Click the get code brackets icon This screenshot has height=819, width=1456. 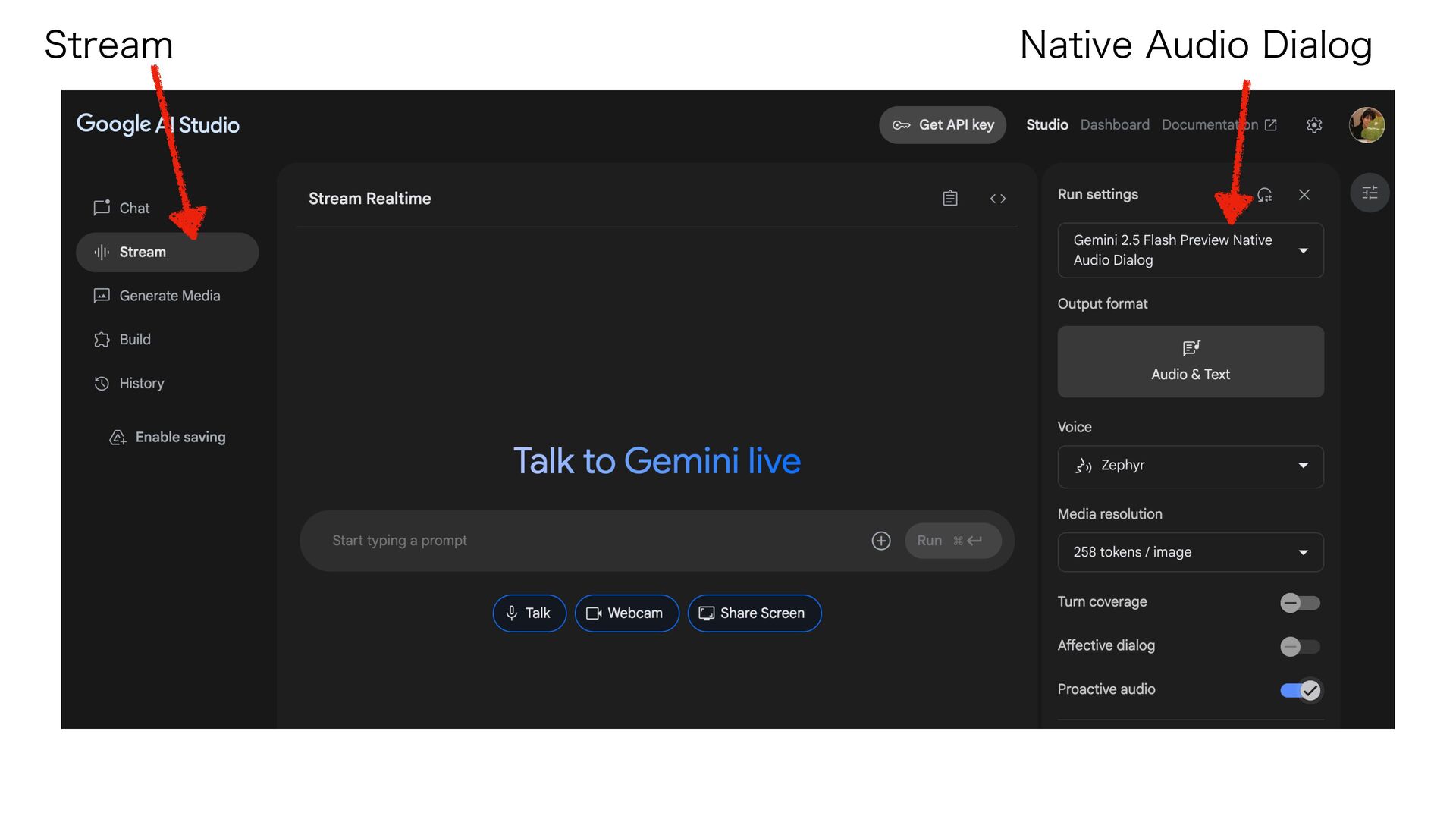click(x=997, y=199)
